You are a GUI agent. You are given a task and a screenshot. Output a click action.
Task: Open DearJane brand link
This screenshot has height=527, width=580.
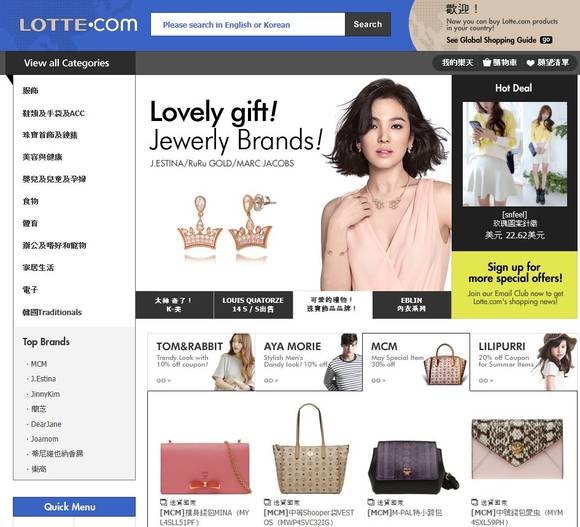coord(46,424)
